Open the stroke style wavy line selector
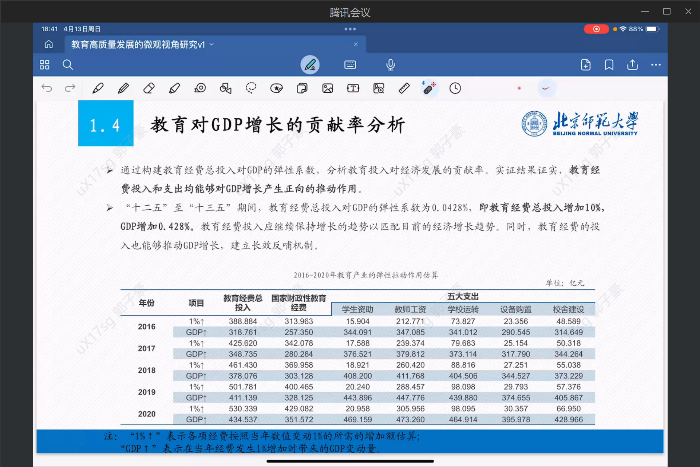The image size is (700, 467). pyautogui.click(x=546, y=88)
